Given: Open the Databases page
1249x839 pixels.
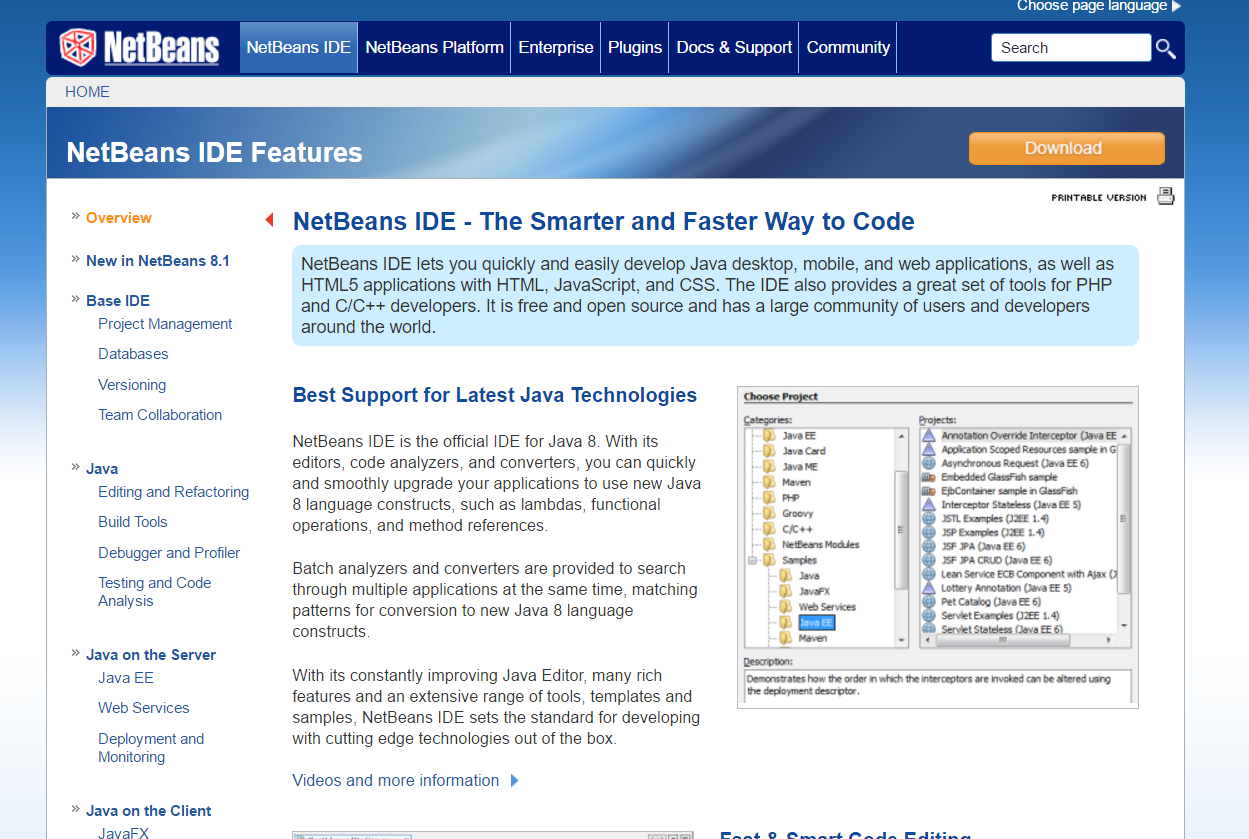Looking at the screenshot, I should point(133,354).
